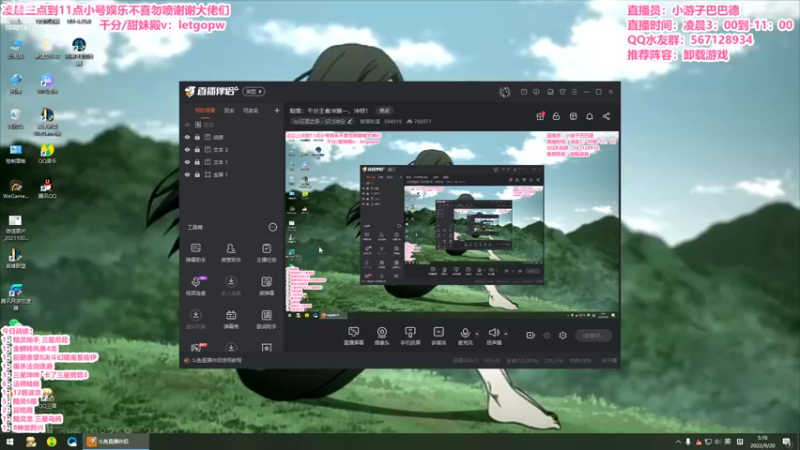Click the skin T-shirt icon in title bar

click(x=562, y=92)
